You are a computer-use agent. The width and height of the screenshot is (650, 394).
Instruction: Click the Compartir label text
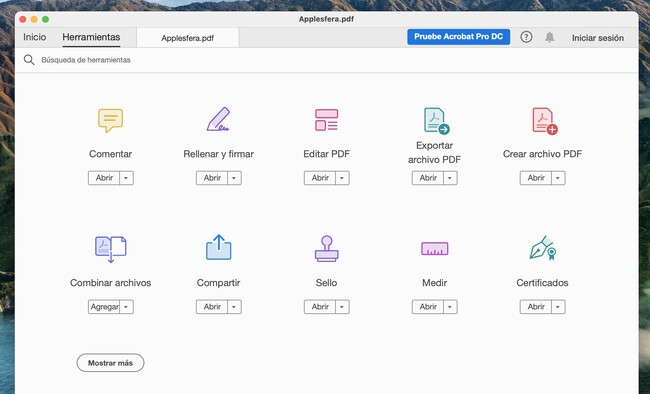218,283
